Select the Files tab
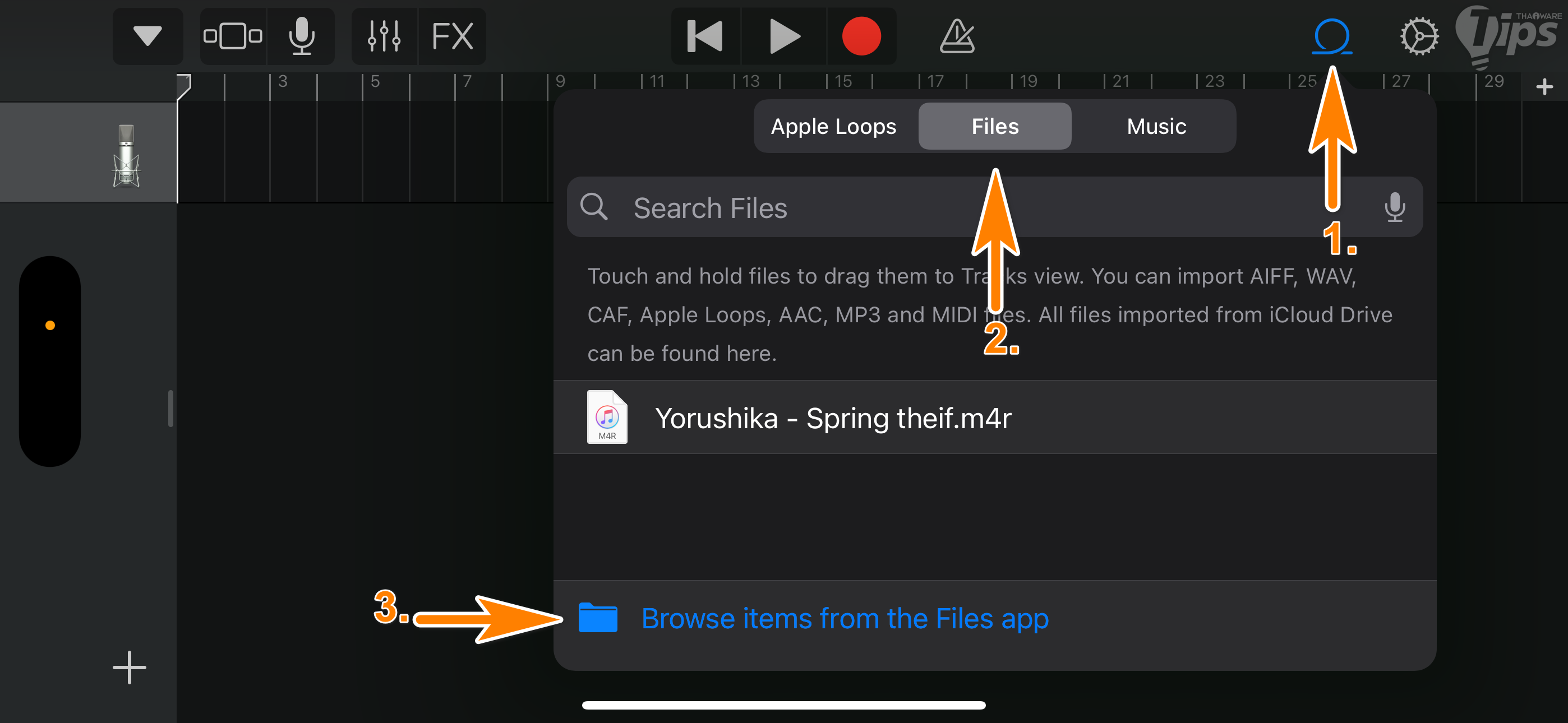Screen dimensions: 1568x723 995,127
